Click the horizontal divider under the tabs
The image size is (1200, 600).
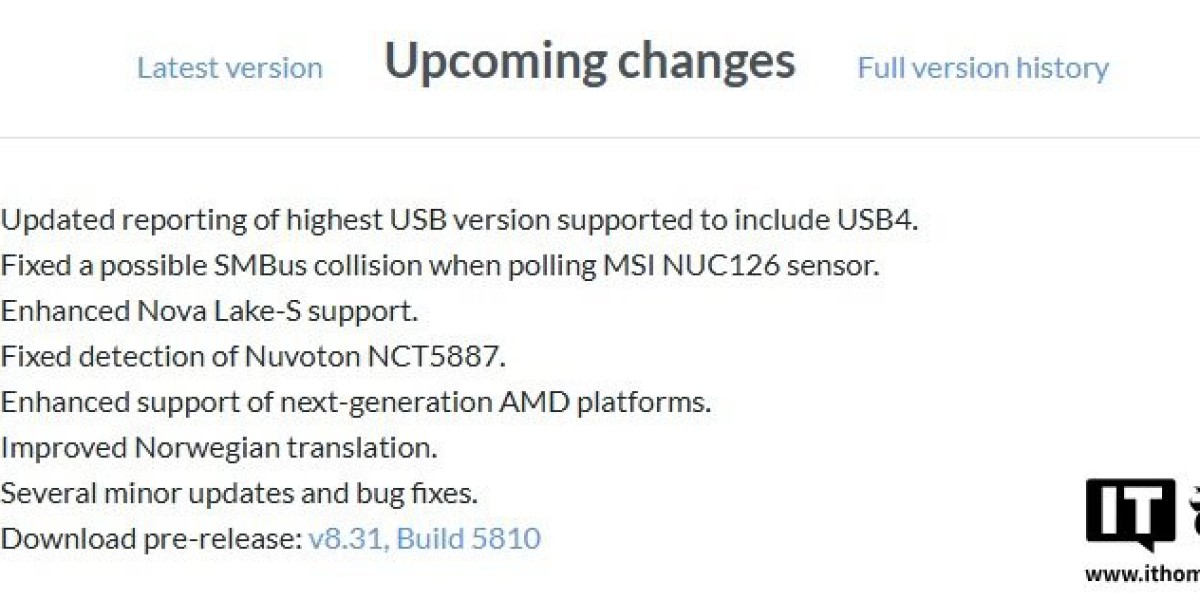pyautogui.click(x=600, y=138)
